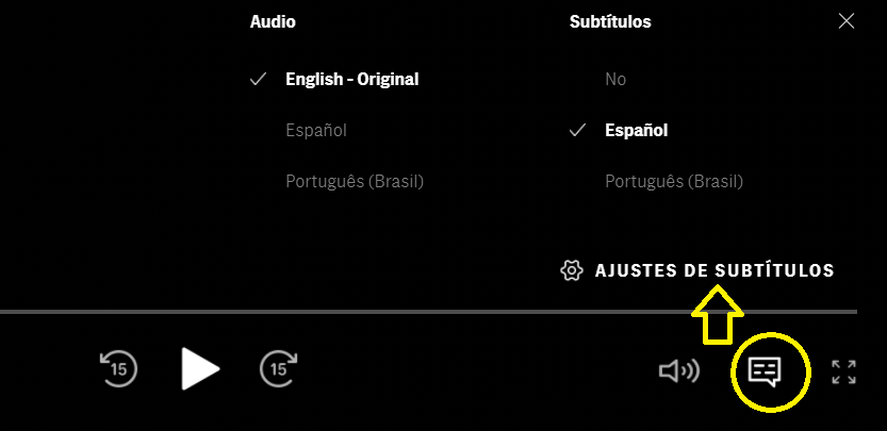This screenshot has height=431, width=887.
Task: Turn subtitles off with No
Action: pos(615,79)
